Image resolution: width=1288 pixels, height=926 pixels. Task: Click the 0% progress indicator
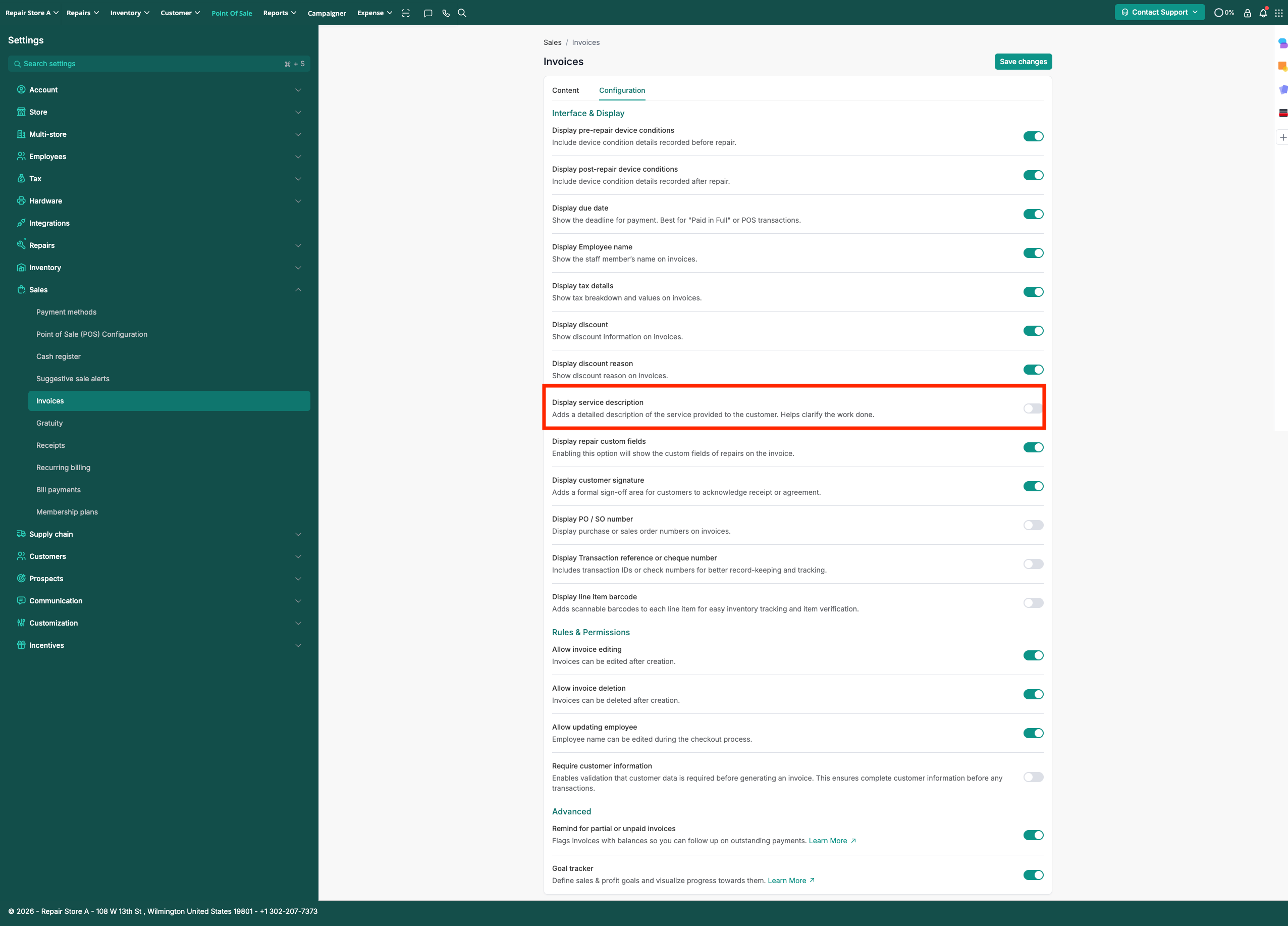(x=1224, y=13)
